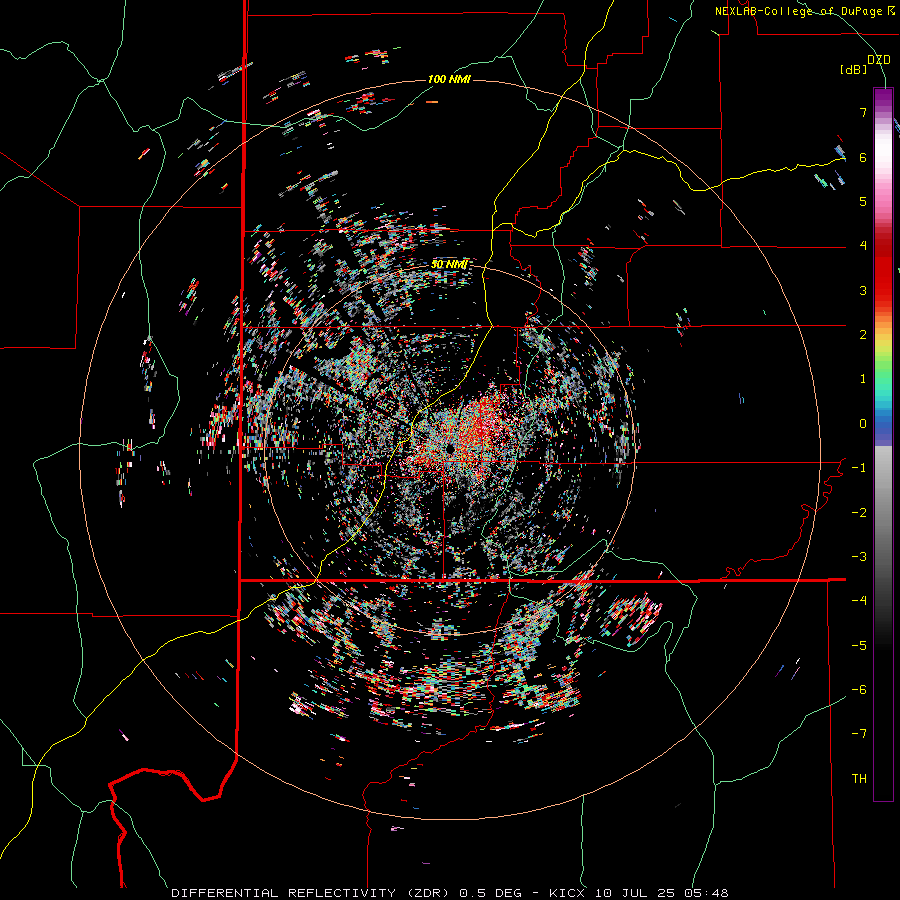Click the 3 value on the color scale
The image size is (900, 900).
pyautogui.click(x=863, y=290)
